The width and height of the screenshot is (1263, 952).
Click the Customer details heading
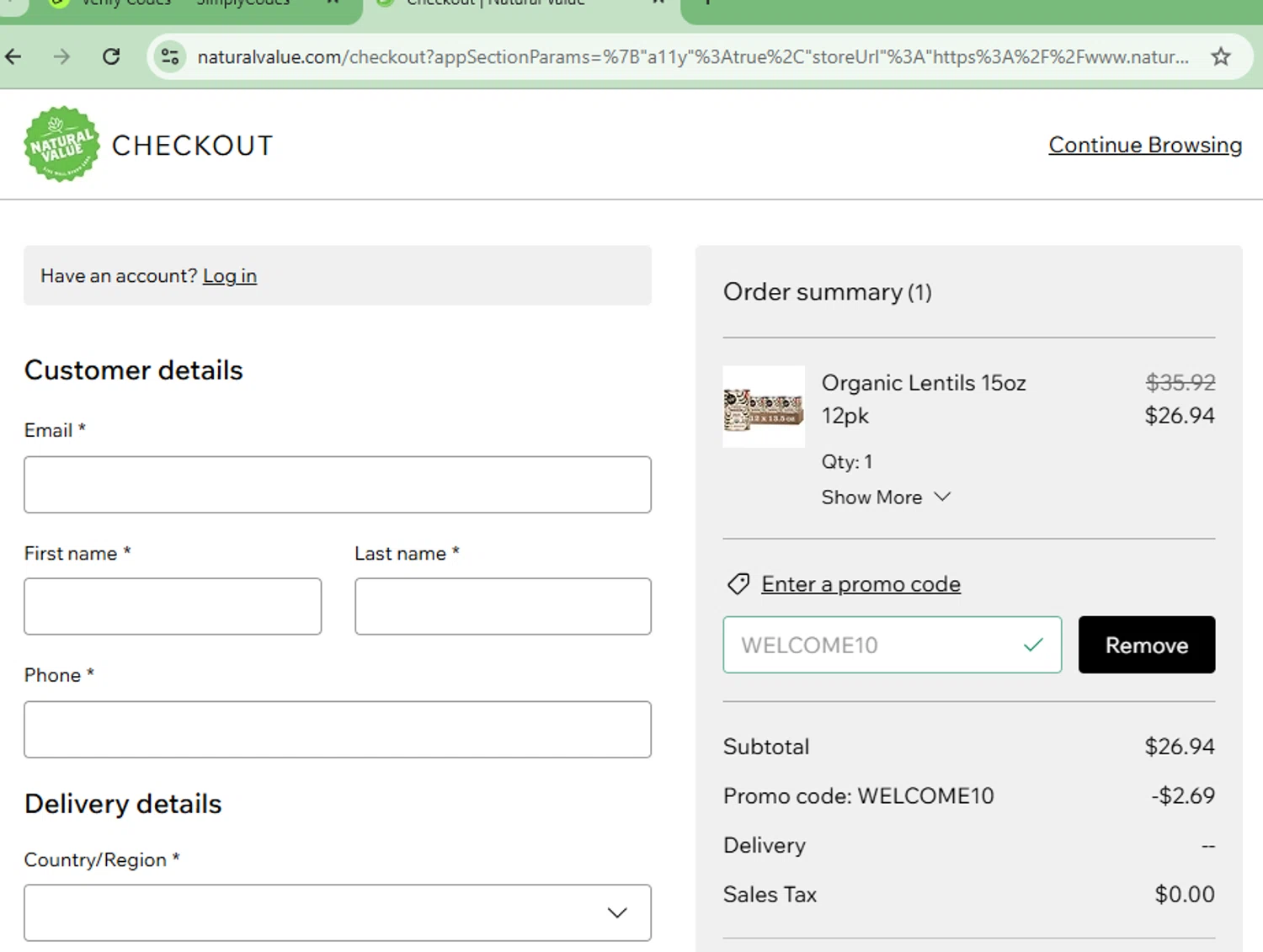tap(134, 370)
